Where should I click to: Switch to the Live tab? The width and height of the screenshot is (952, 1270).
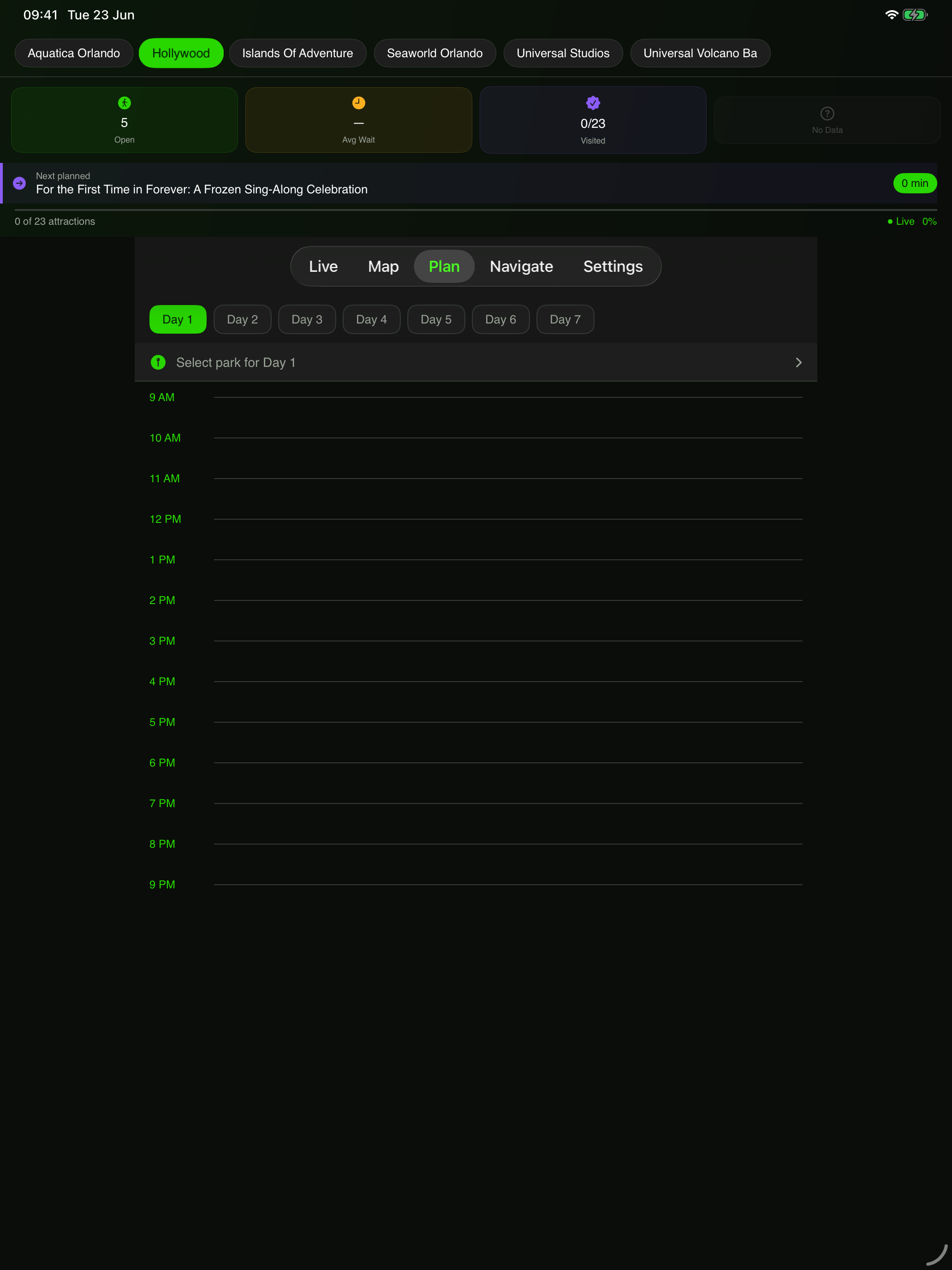tap(323, 266)
